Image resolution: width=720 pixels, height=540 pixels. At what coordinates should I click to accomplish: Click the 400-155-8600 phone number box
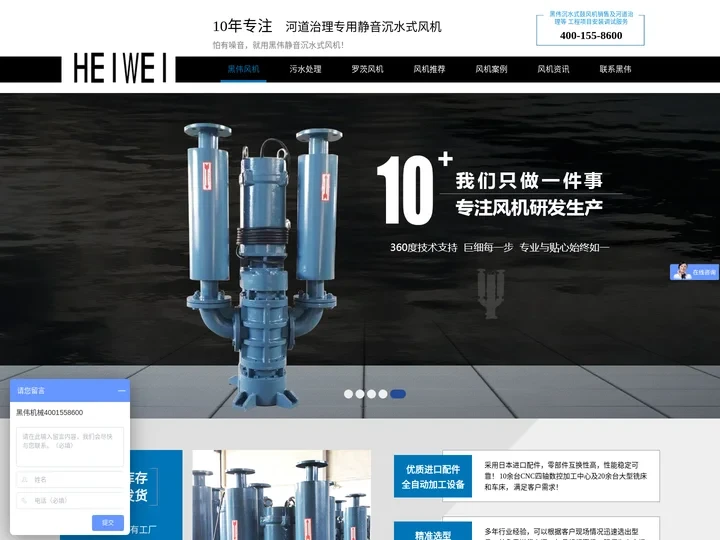click(591, 30)
